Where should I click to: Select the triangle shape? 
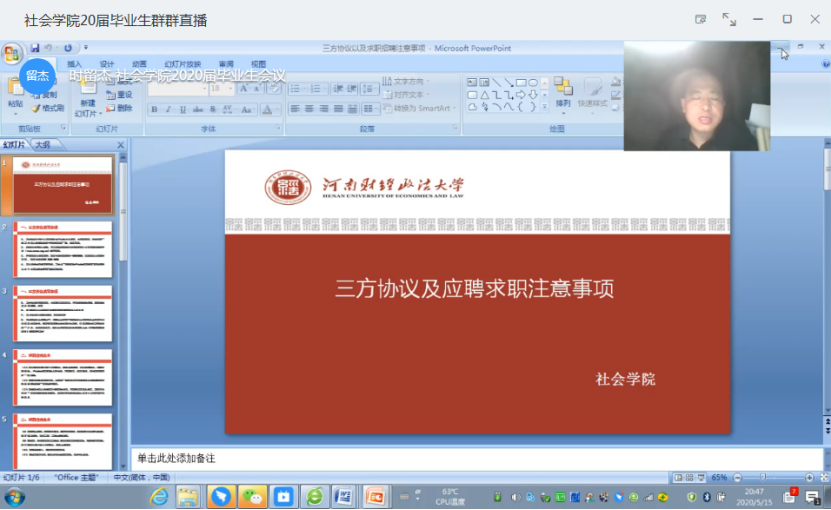[x=484, y=95]
